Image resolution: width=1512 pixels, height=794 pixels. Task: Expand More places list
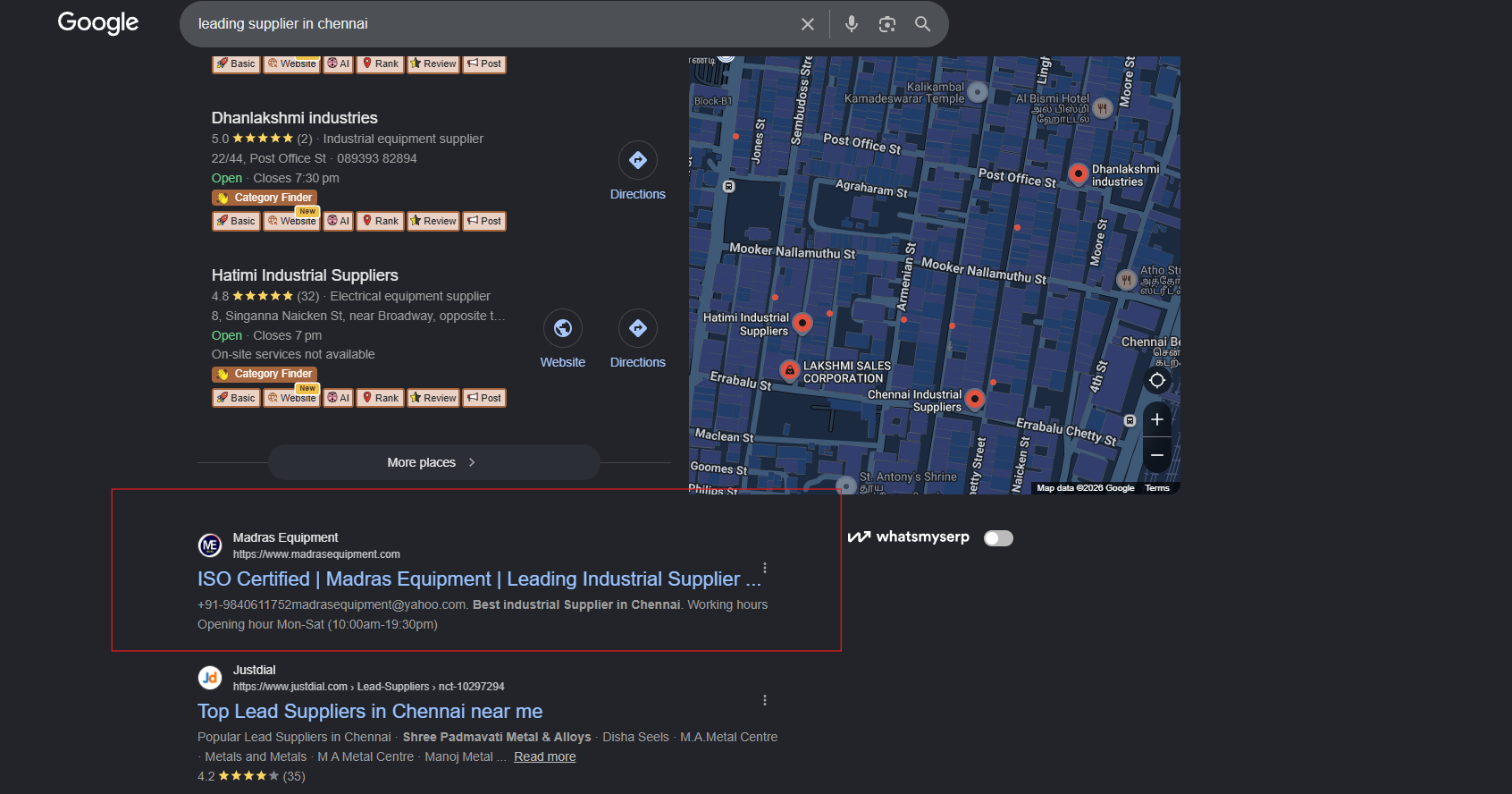point(433,462)
